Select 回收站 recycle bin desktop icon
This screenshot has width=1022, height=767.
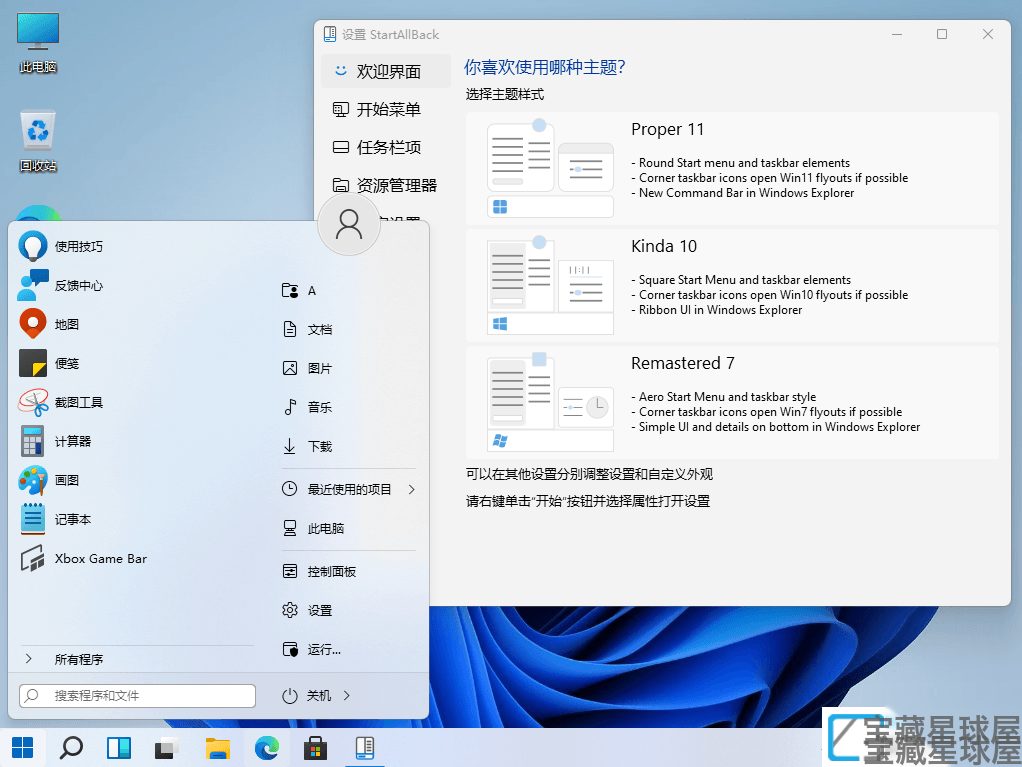tap(38, 141)
